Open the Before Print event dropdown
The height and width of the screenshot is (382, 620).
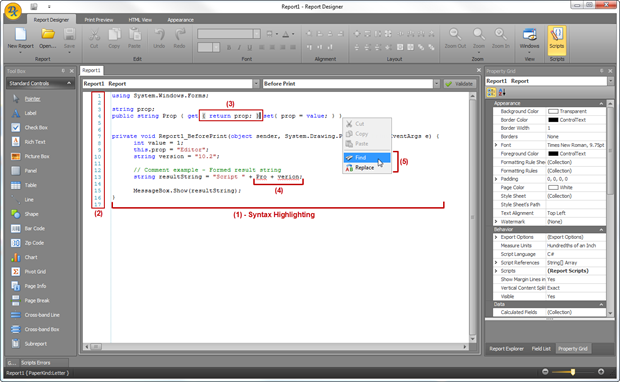click(x=437, y=84)
